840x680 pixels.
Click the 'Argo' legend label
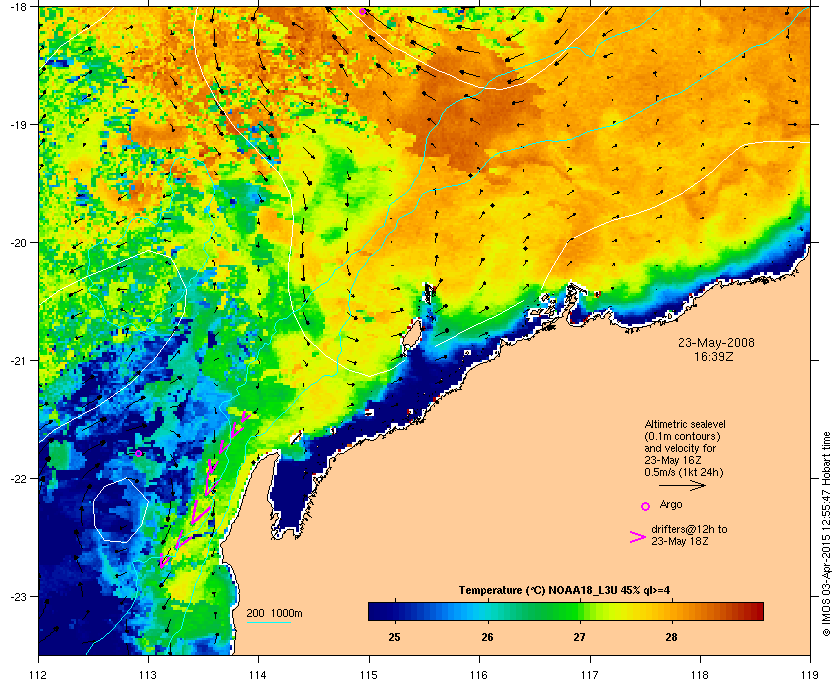671,505
